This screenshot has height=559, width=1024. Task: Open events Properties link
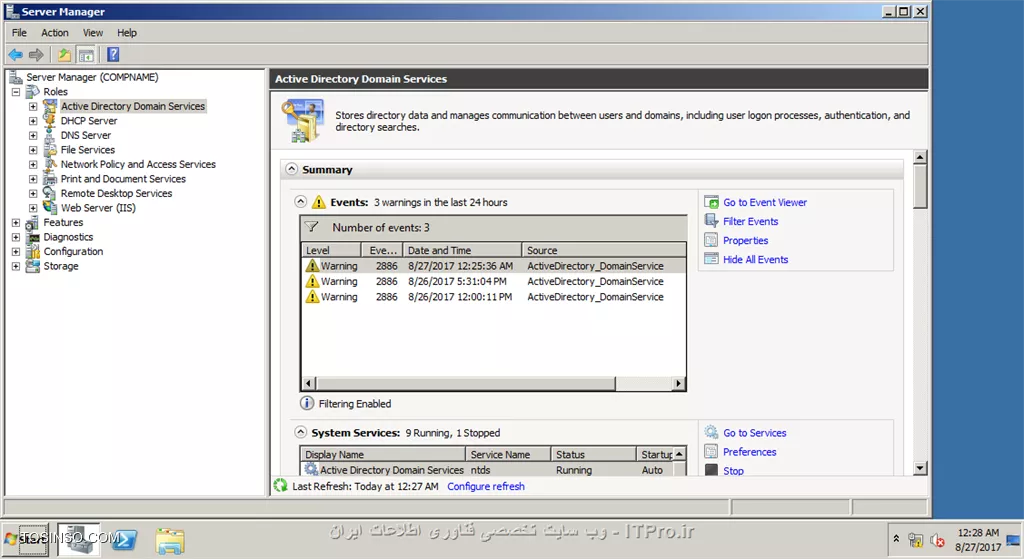click(x=745, y=240)
